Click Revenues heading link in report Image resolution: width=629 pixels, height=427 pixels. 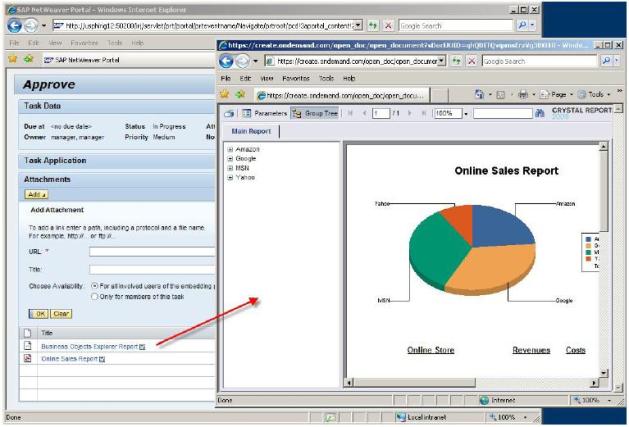pos(531,350)
